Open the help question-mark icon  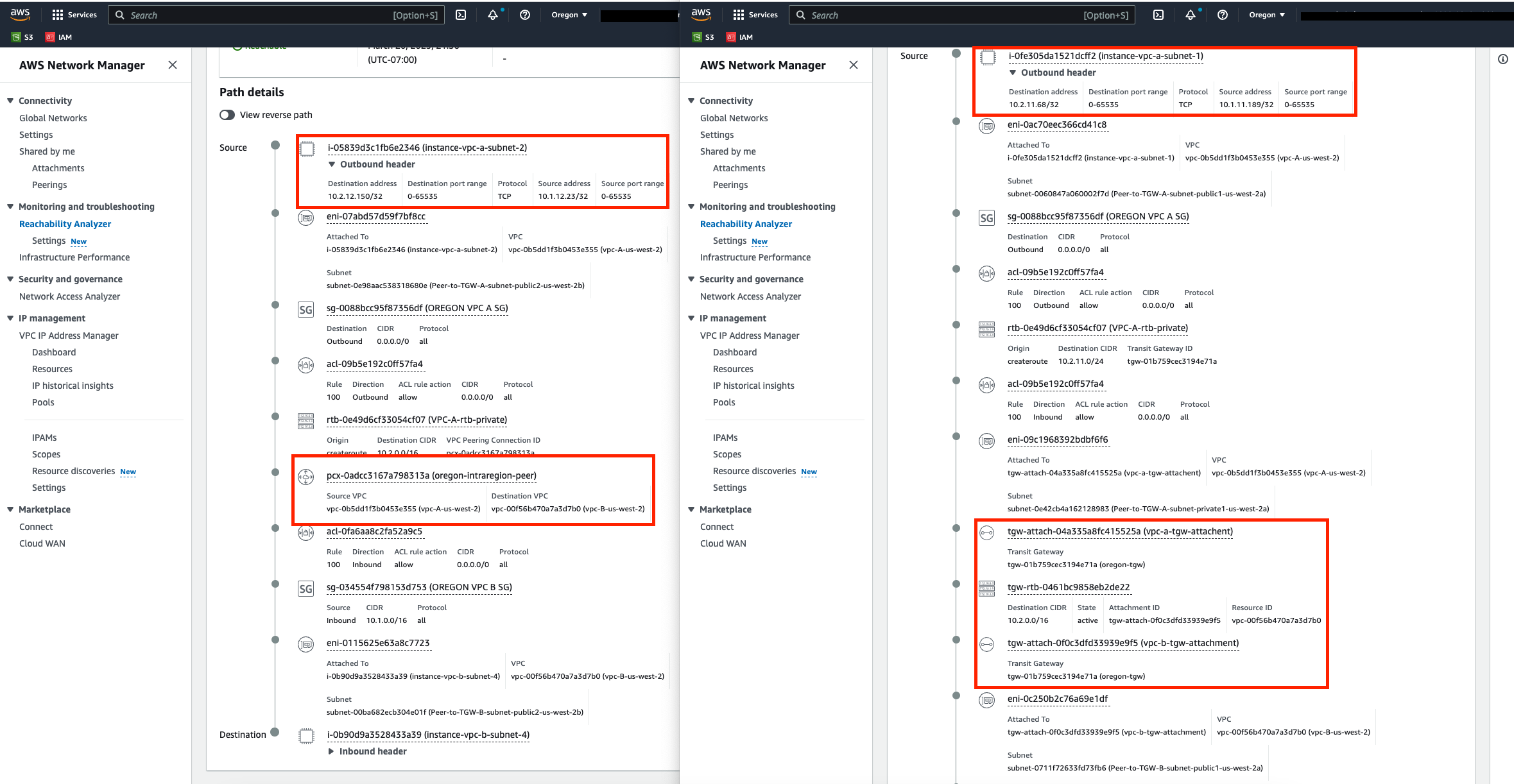click(525, 14)
